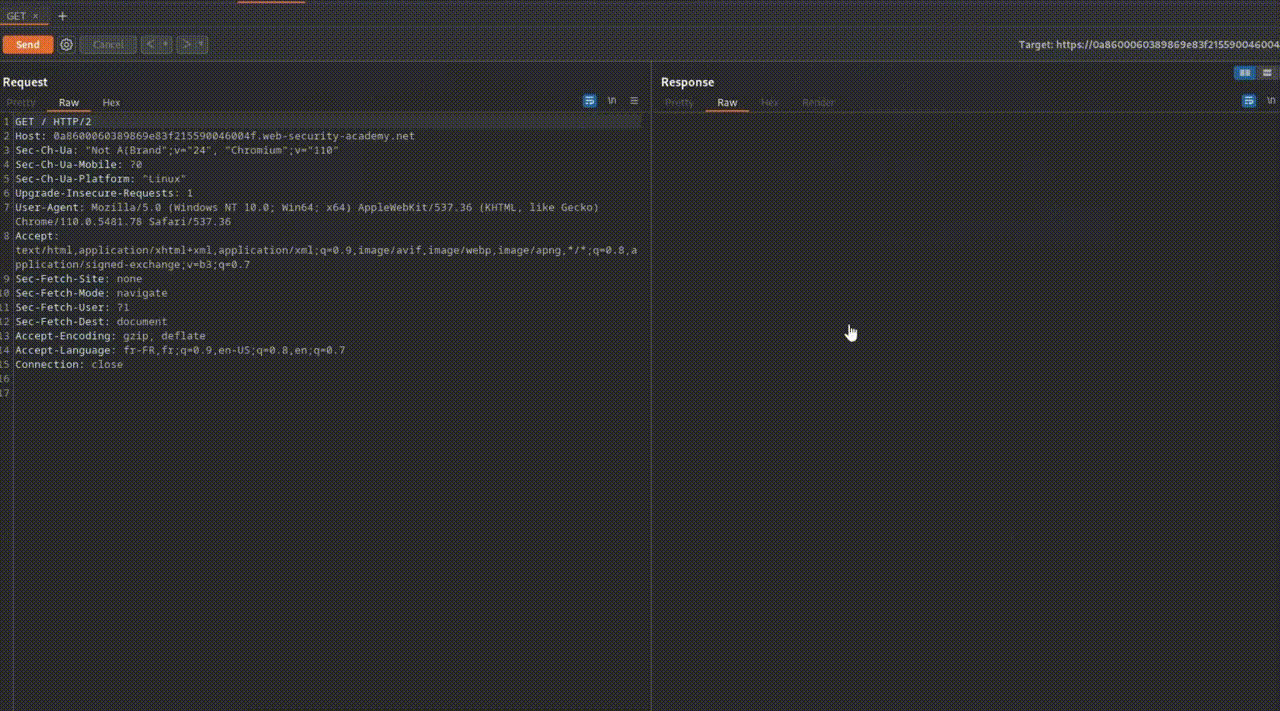The height and width of the screenshot is (711, 1280).
Task: Click the Repeater settings gear icon
Action: [67, 44]
